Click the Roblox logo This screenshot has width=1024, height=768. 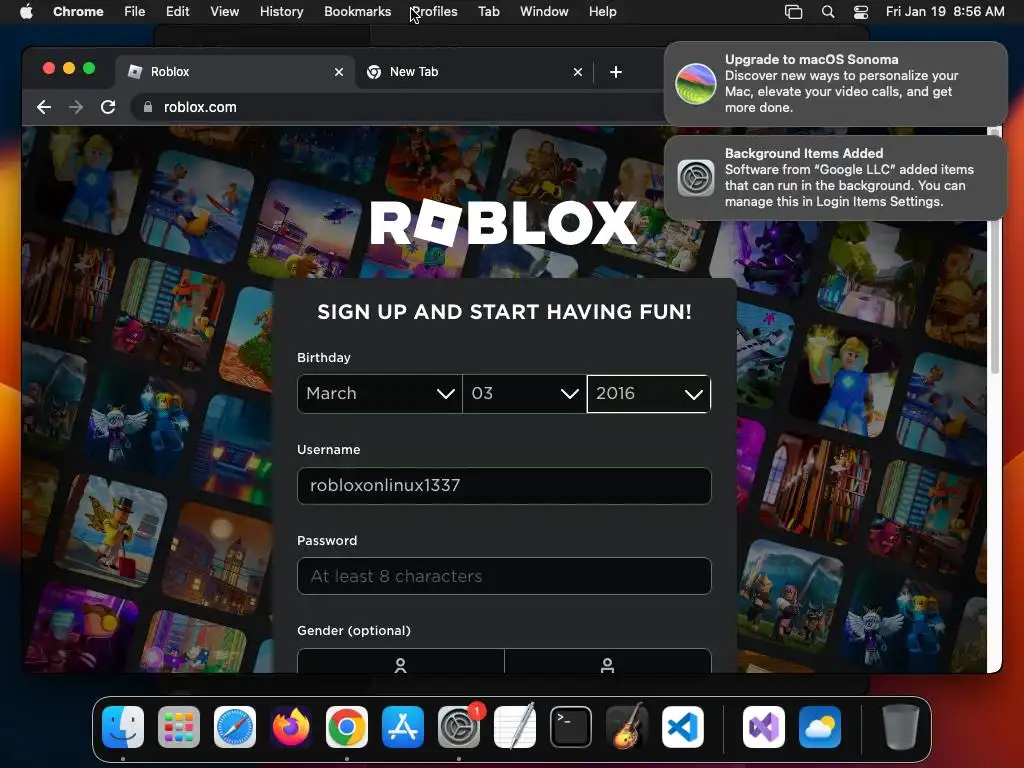[503, 223]
